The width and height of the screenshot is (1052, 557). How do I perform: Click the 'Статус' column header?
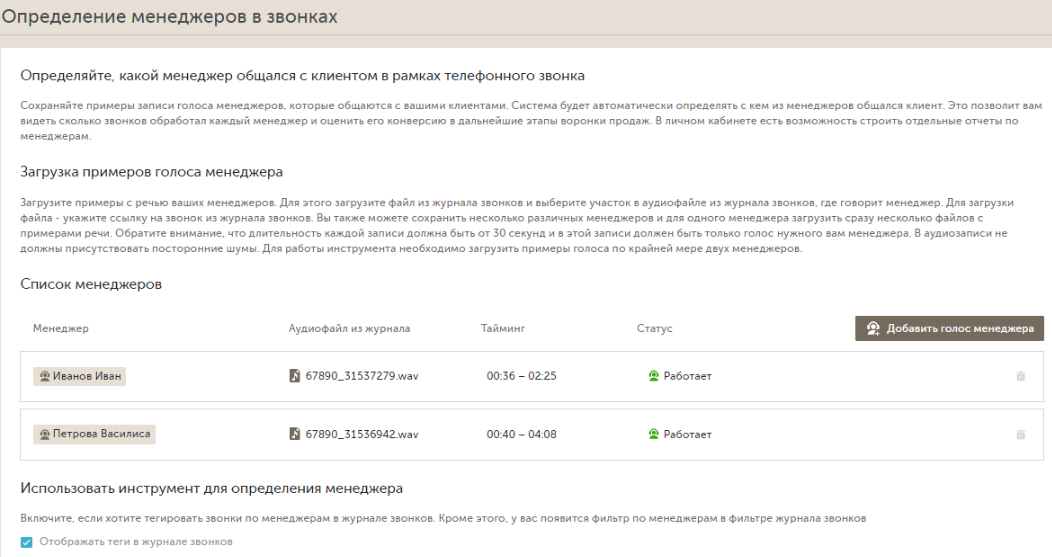654,328
